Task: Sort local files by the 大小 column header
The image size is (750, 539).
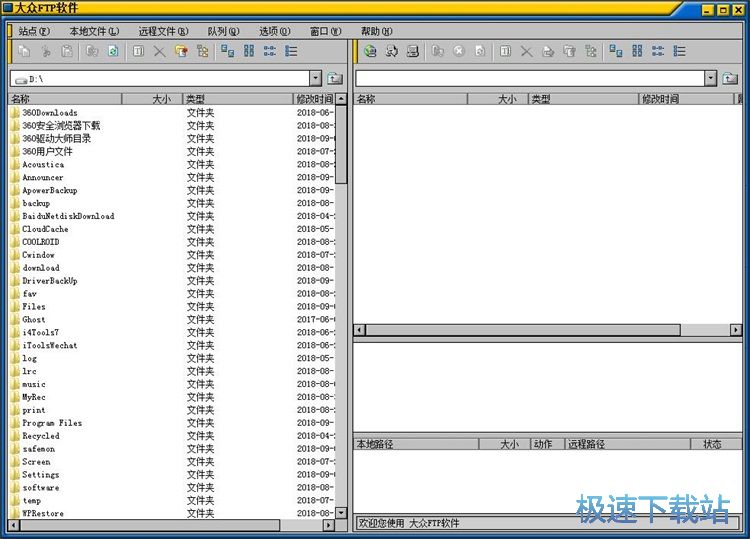Action: click(x=153, y=99)
